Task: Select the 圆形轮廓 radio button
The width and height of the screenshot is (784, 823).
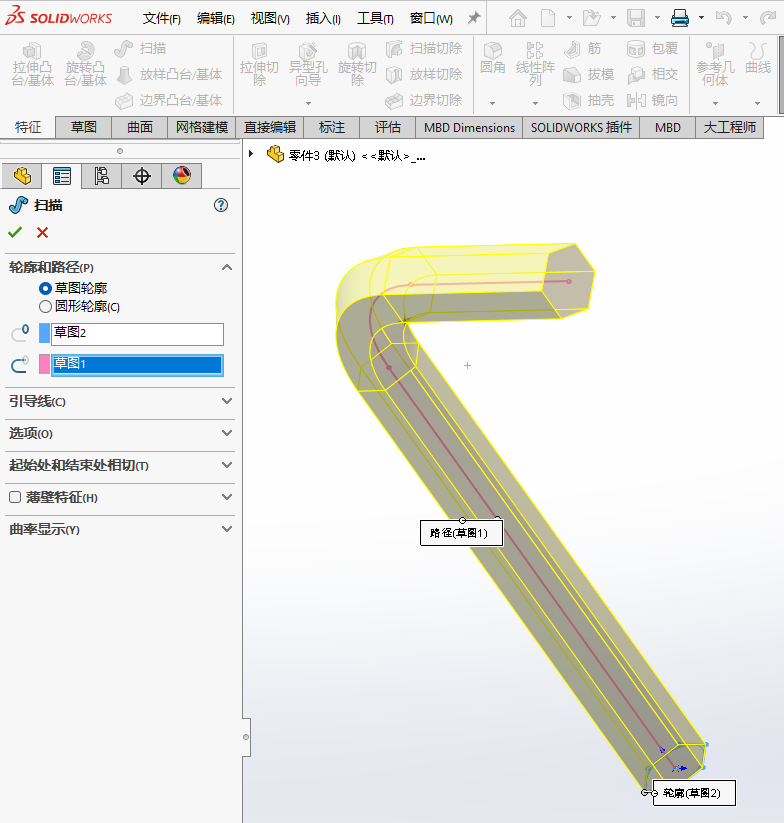Action: 45,307
